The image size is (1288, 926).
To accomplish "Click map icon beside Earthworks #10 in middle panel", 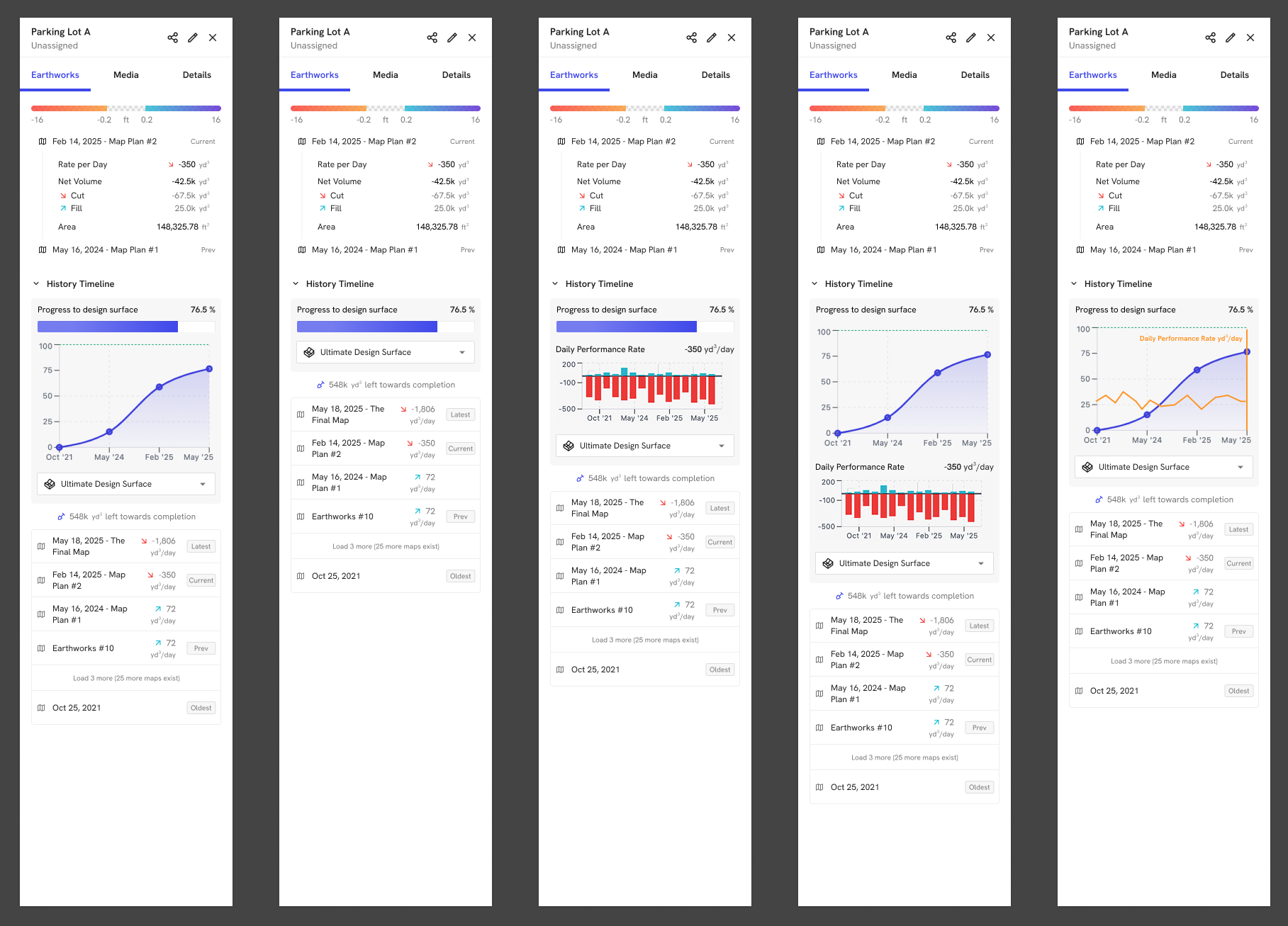I will [560, 610].
